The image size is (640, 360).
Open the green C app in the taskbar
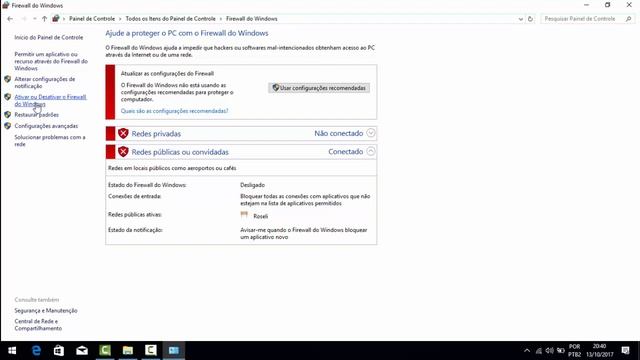(x=105, y=351)
